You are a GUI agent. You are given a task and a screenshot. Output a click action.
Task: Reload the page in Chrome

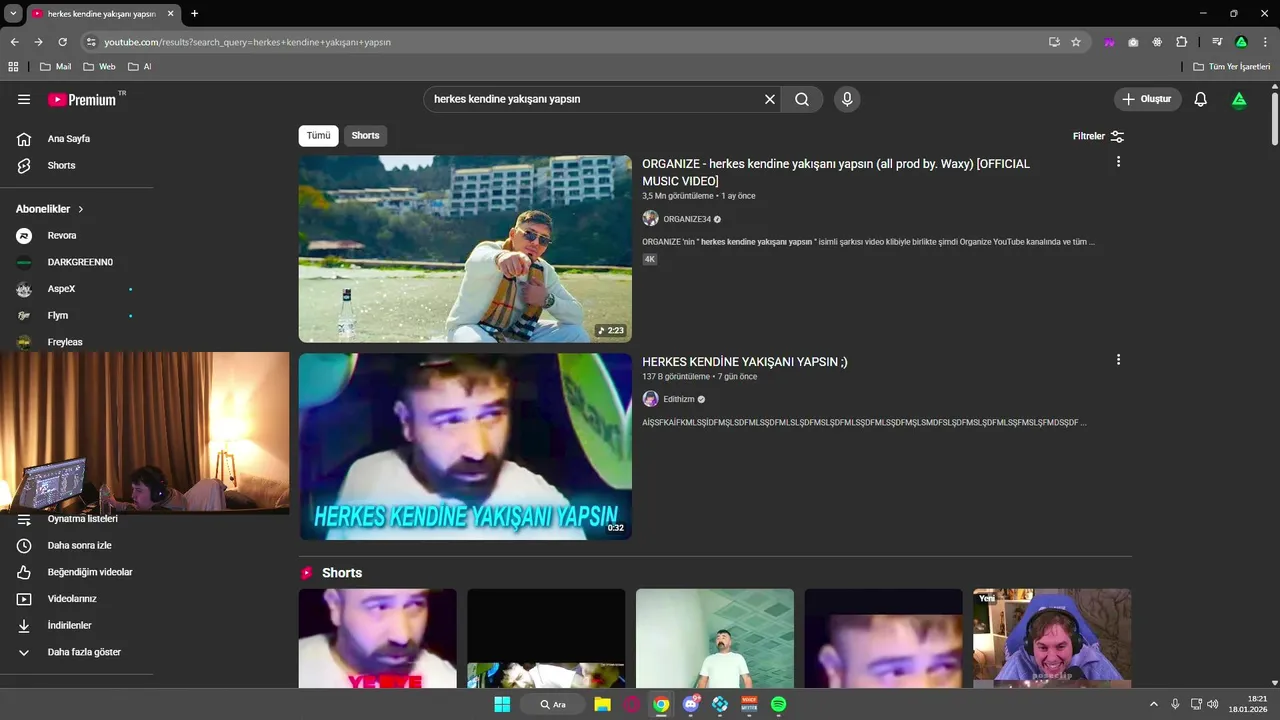coord(62,42)
